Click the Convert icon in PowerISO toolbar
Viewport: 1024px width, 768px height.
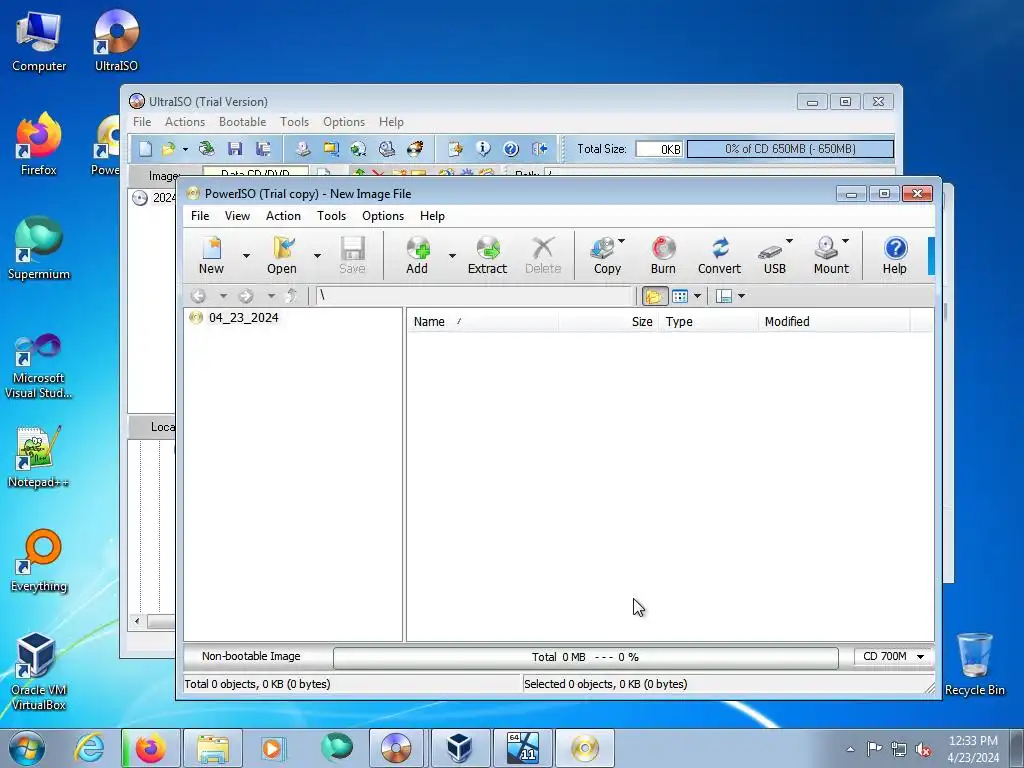(x=719, y=255)
